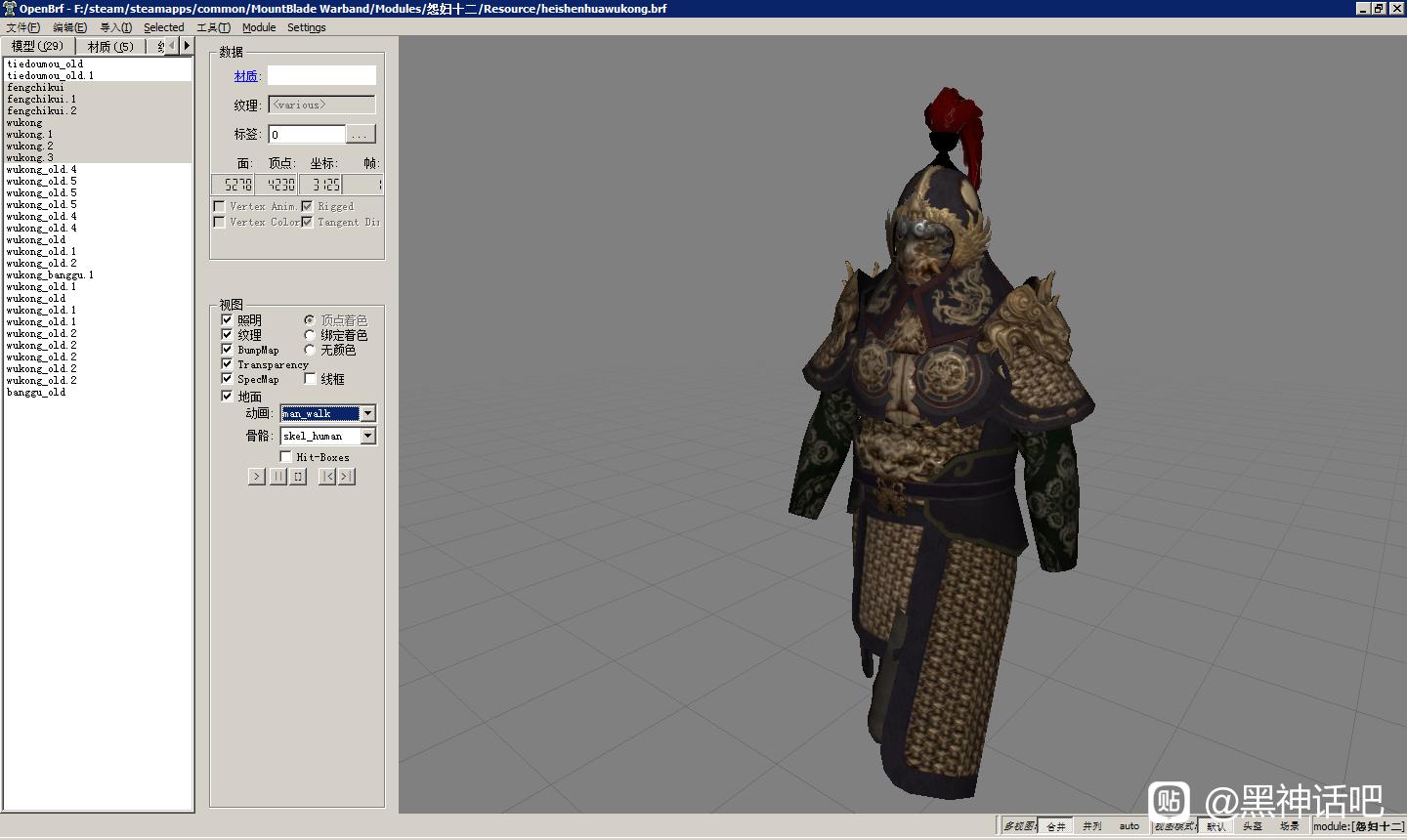Select the wukong mesh entry
Viewport: 1407px width, 840px height.
click(98, 122)
